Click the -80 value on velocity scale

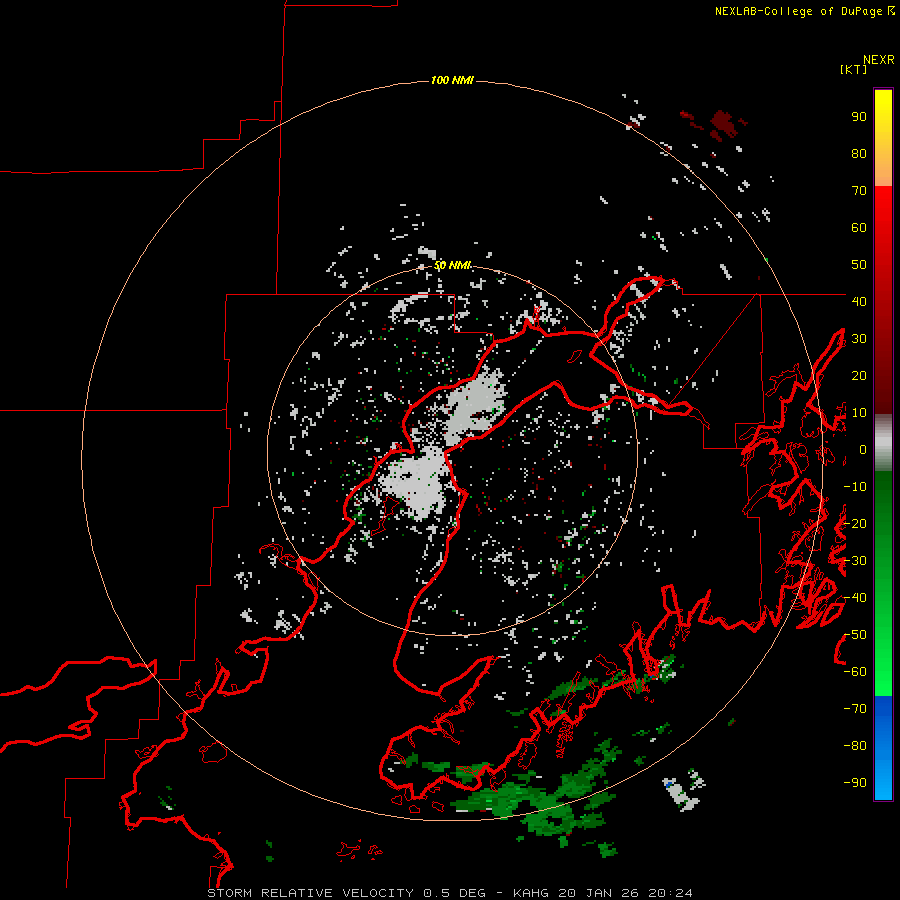click(x=855, y=746)
